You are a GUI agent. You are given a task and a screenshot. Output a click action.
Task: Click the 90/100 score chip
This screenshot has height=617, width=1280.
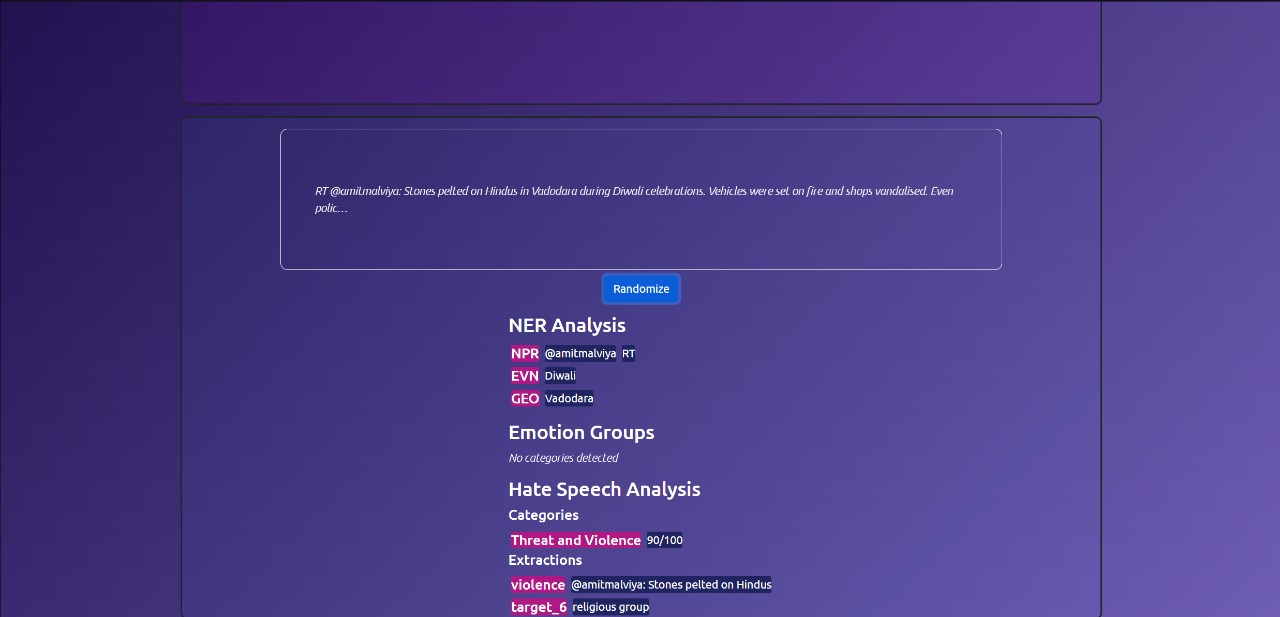pyautogui.click(x=664, y=540)
